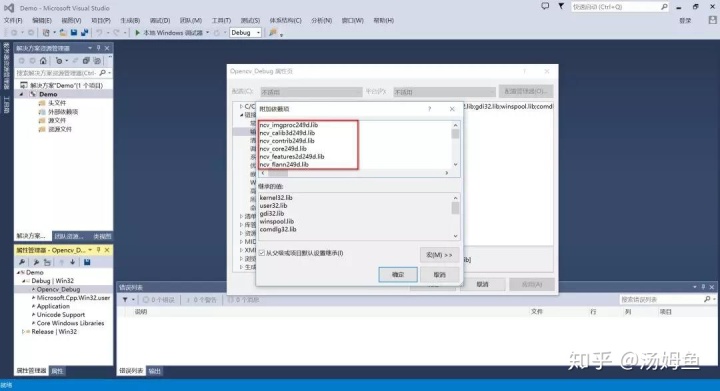Image resolution: width=720 pixels, height=391 pixels.
Task: Click the Redo arrow in main toolbar
Action: click(x=116, y=33)
